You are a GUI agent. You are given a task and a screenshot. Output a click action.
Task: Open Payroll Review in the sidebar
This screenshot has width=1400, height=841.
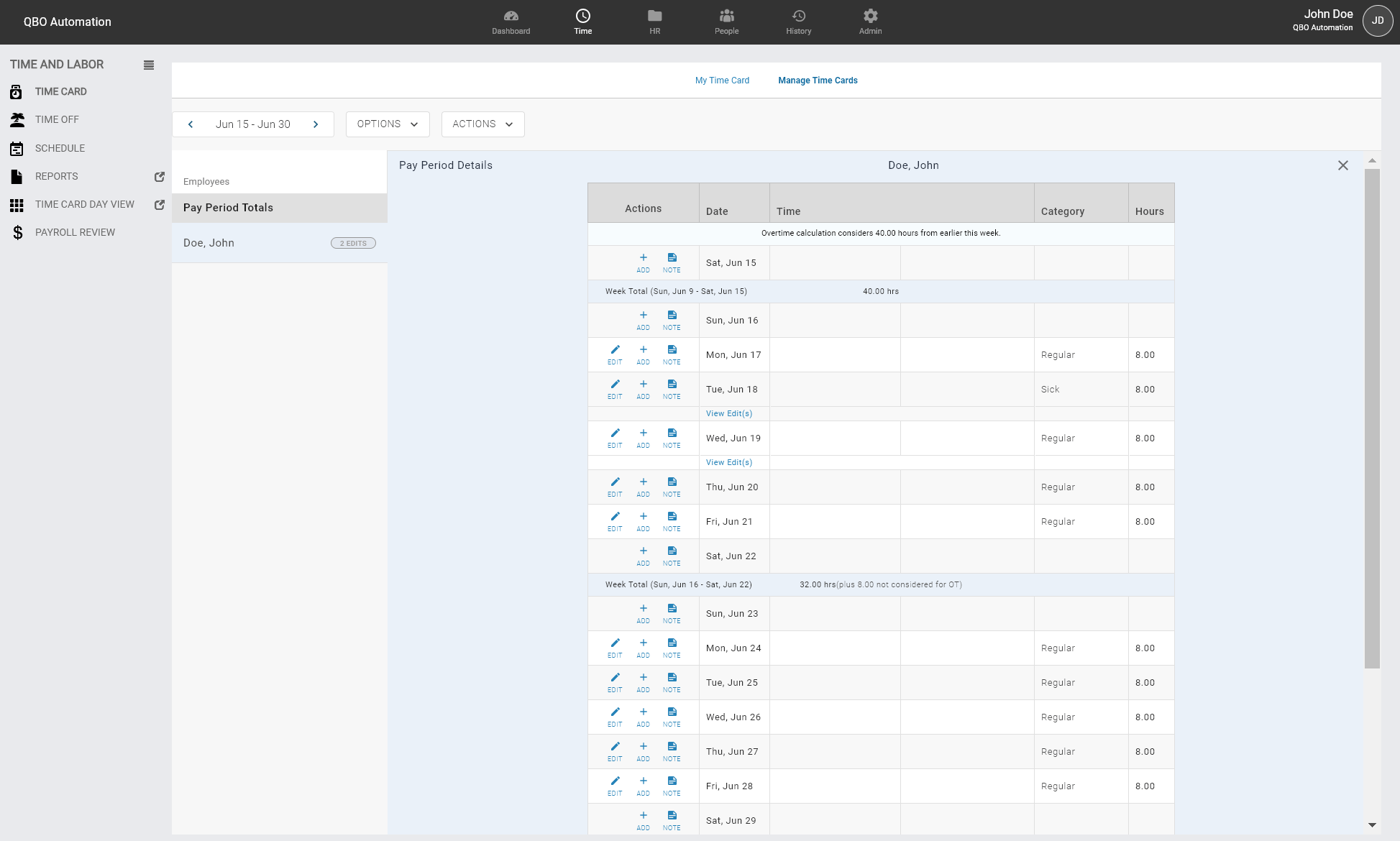click(x=75, y=232)
